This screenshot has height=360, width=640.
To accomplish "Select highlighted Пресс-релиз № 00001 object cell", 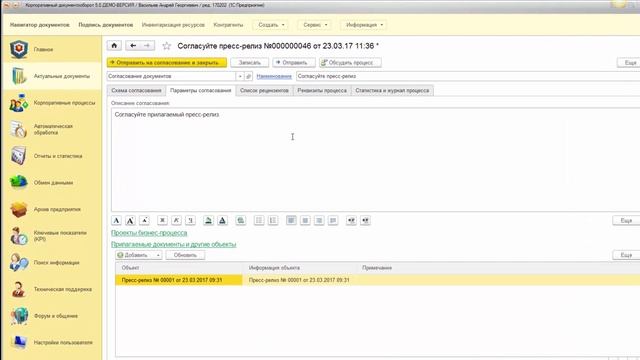I will pos(179,280).
